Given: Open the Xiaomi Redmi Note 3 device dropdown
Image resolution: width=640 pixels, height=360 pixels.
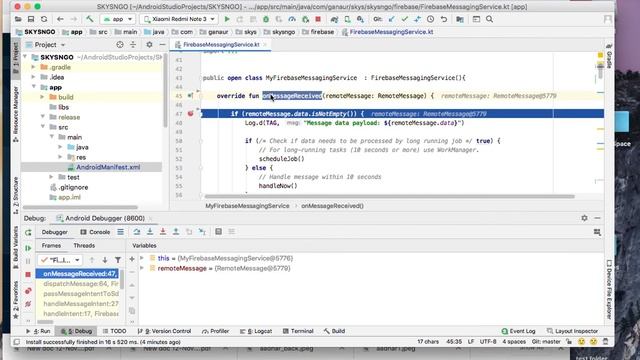Looking at the screenshot, I should 179,19.
